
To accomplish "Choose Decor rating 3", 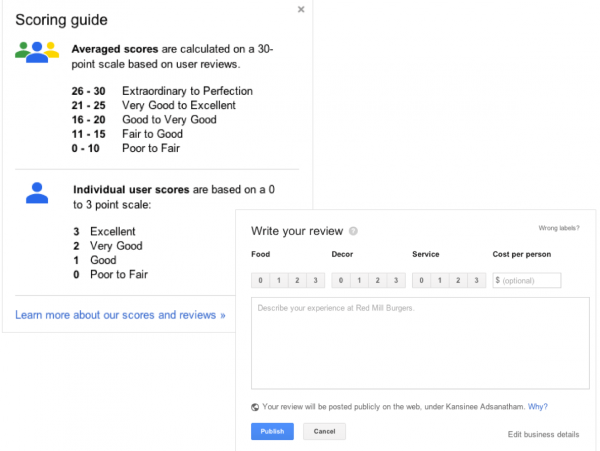I will click(x=396, y=280).
